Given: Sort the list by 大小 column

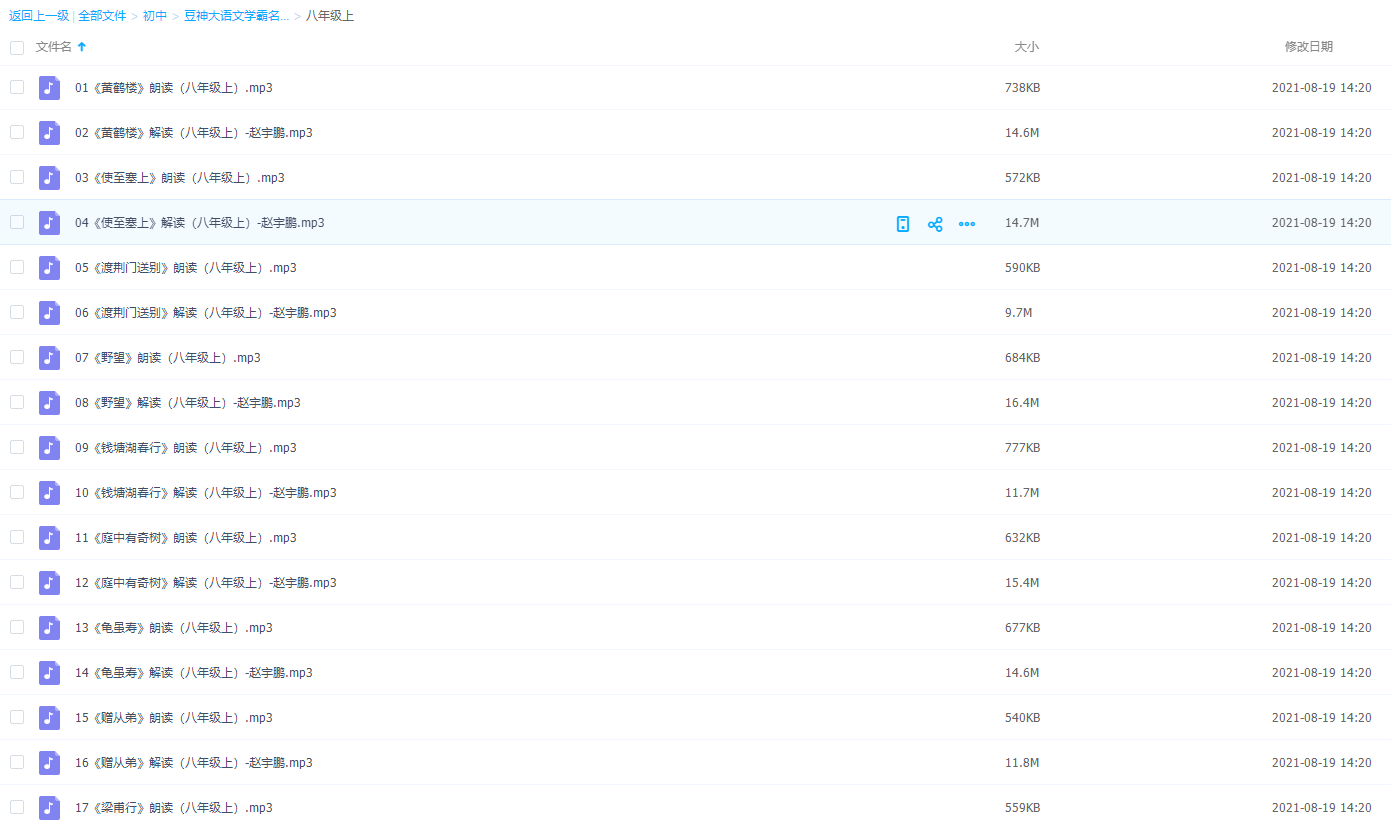Looking at the screenshot, I should tap(1026, 47).
